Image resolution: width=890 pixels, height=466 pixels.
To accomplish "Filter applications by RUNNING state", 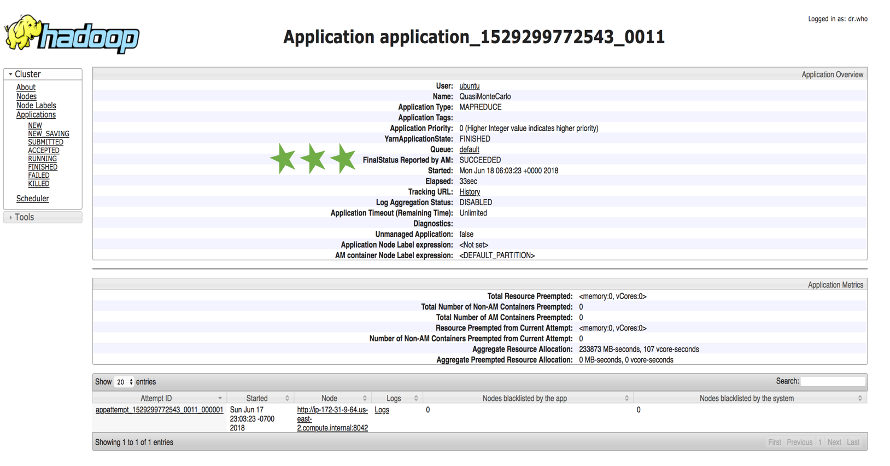I will click(x=43, y=158).
